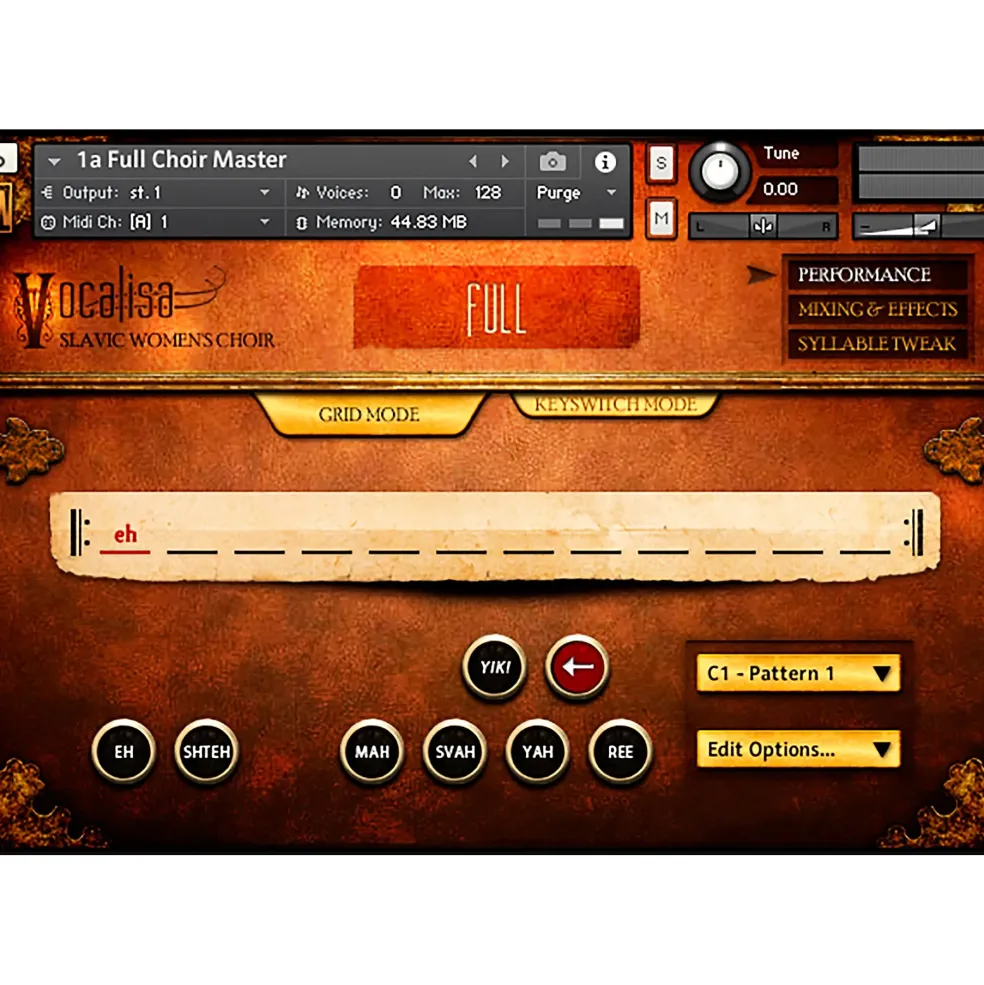The width and height of the screenshot is (984, 985).
Task: Click the Voices icon
Action: click(x=302, y=192)
